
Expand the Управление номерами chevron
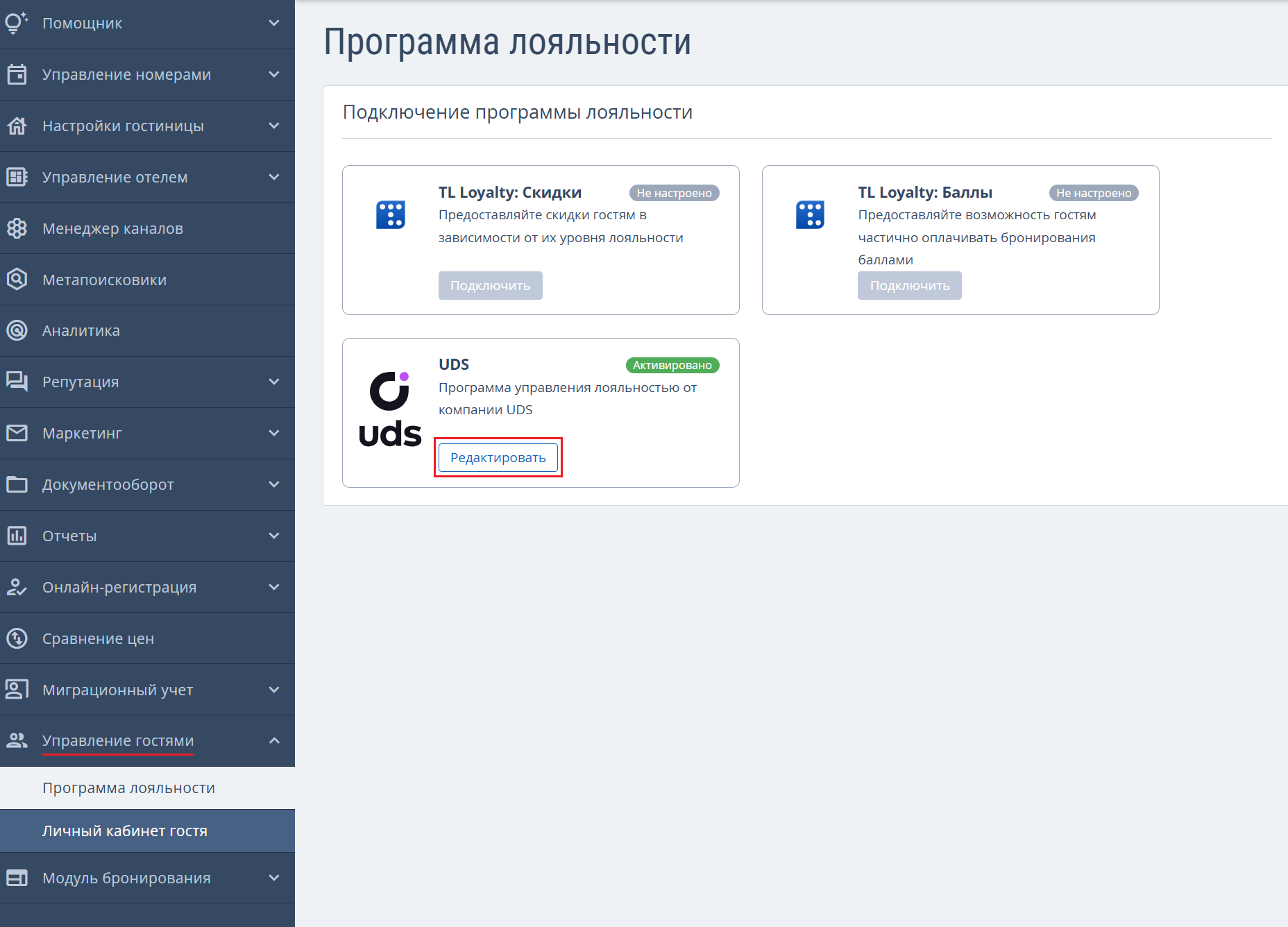tap(274, 74)
